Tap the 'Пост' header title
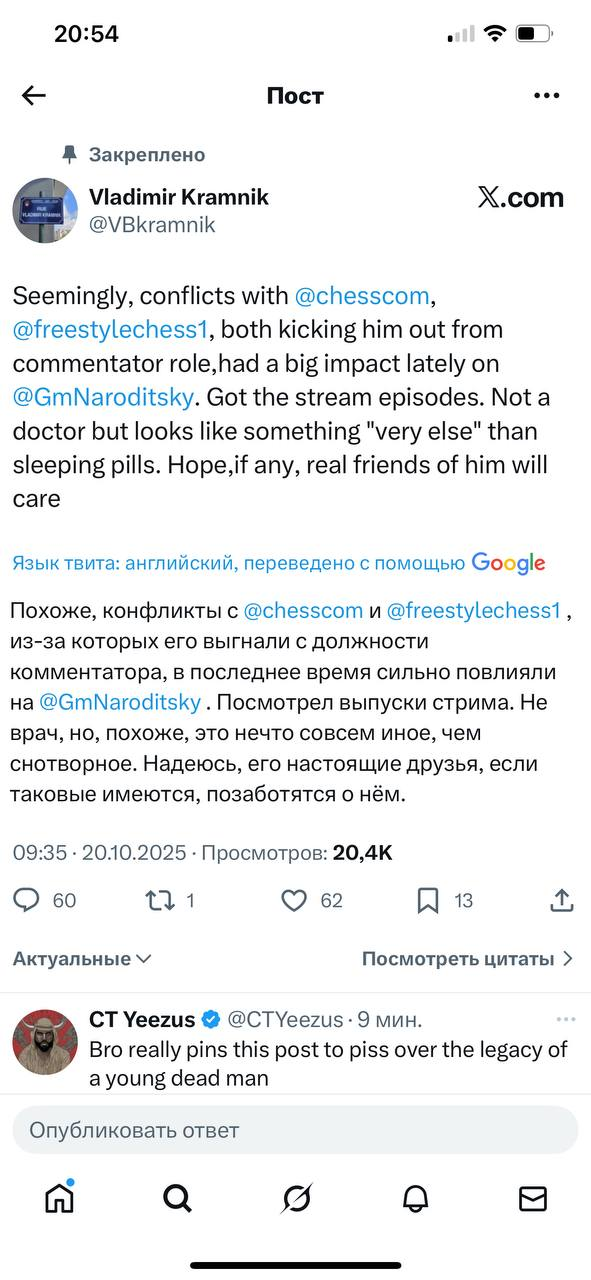Screen dimensions: 591x1280 click(295, 95)
